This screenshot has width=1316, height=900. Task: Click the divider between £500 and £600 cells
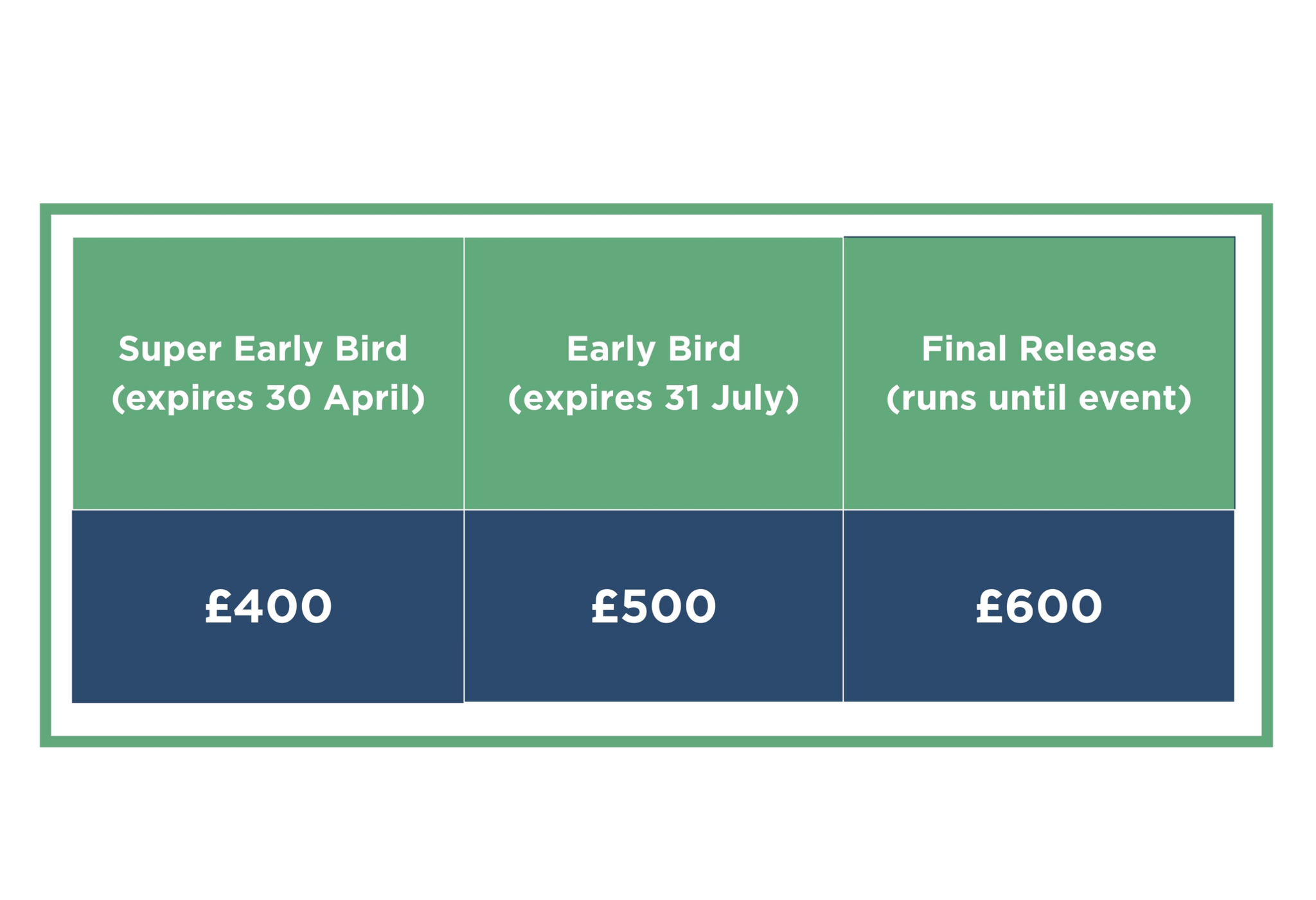pos(843,606)
